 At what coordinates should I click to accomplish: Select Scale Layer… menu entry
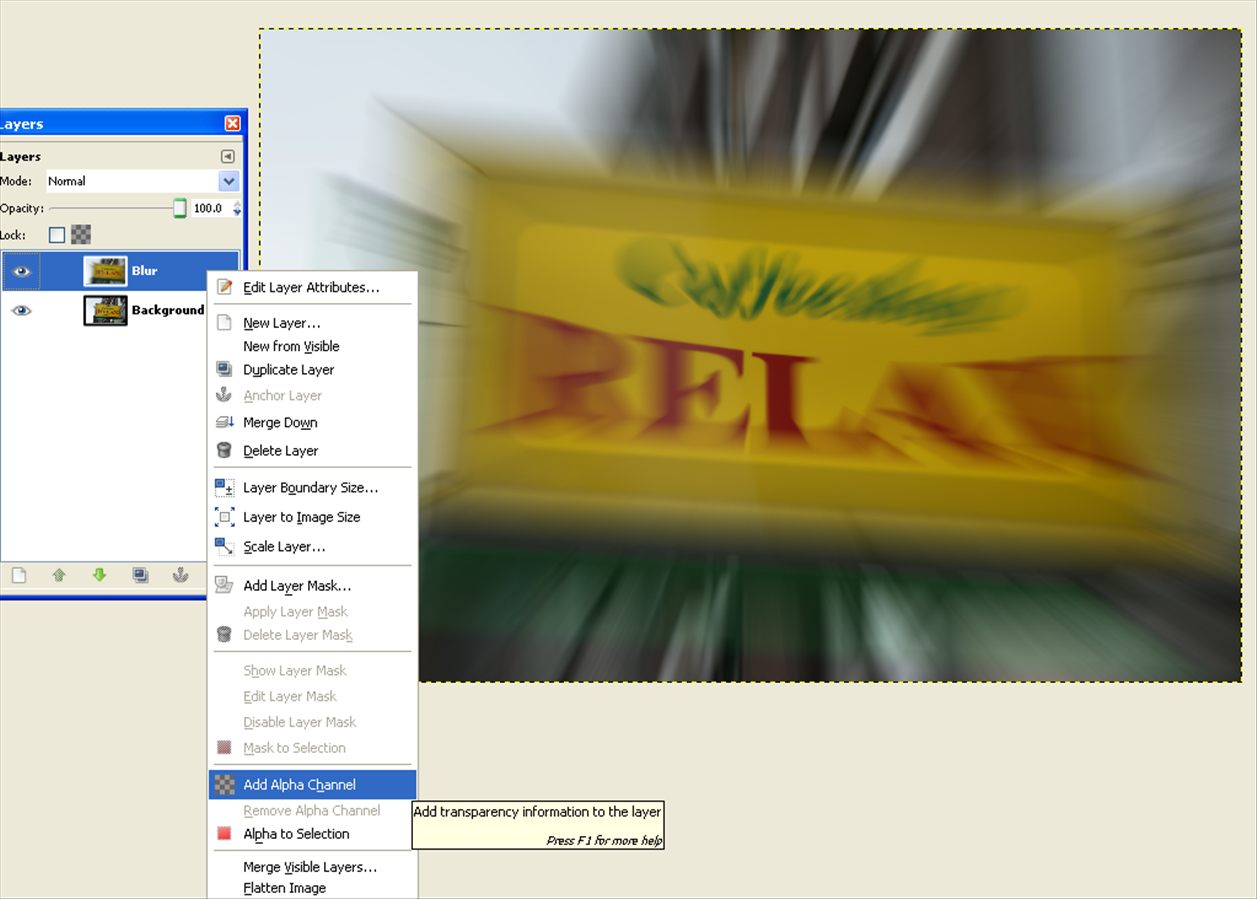tap(284, 547)
